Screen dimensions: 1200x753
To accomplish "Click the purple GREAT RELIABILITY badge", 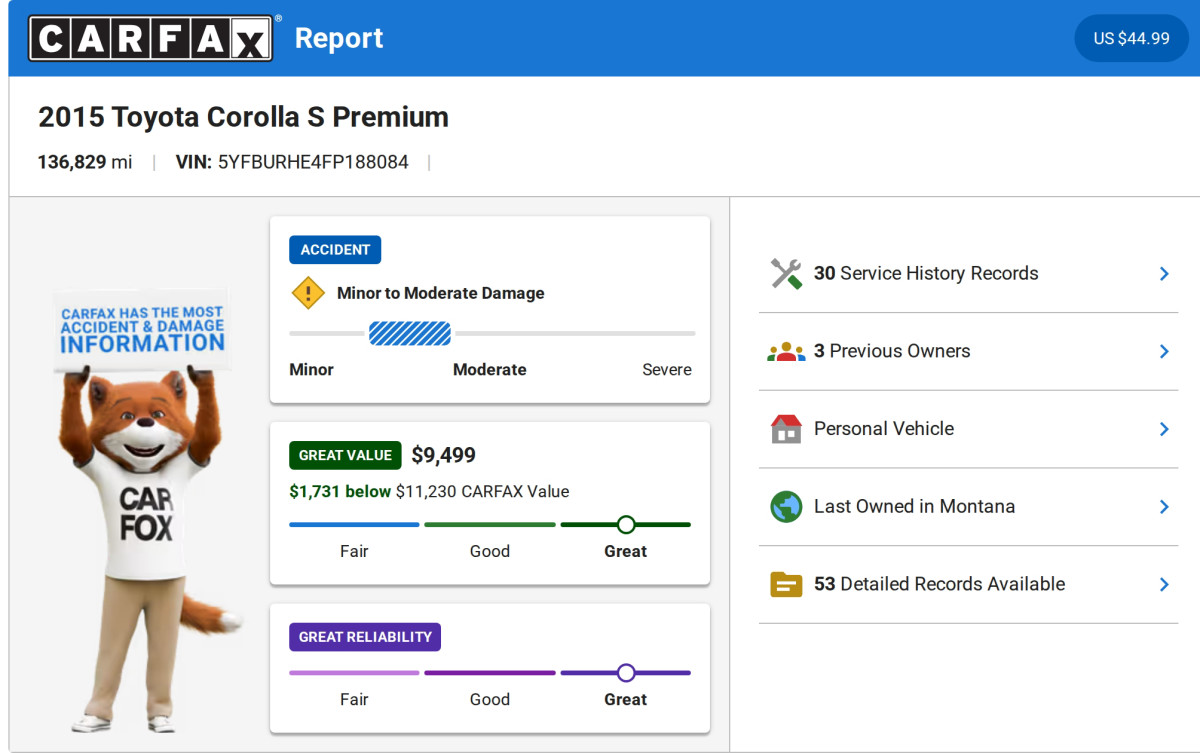I will click(x=365, y=637).
